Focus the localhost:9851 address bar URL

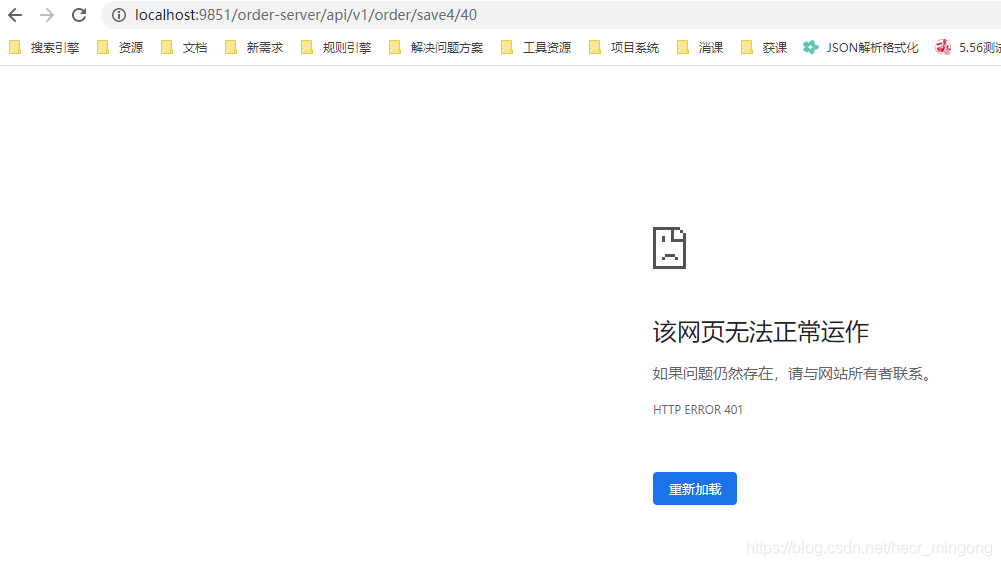click(306, 15)
